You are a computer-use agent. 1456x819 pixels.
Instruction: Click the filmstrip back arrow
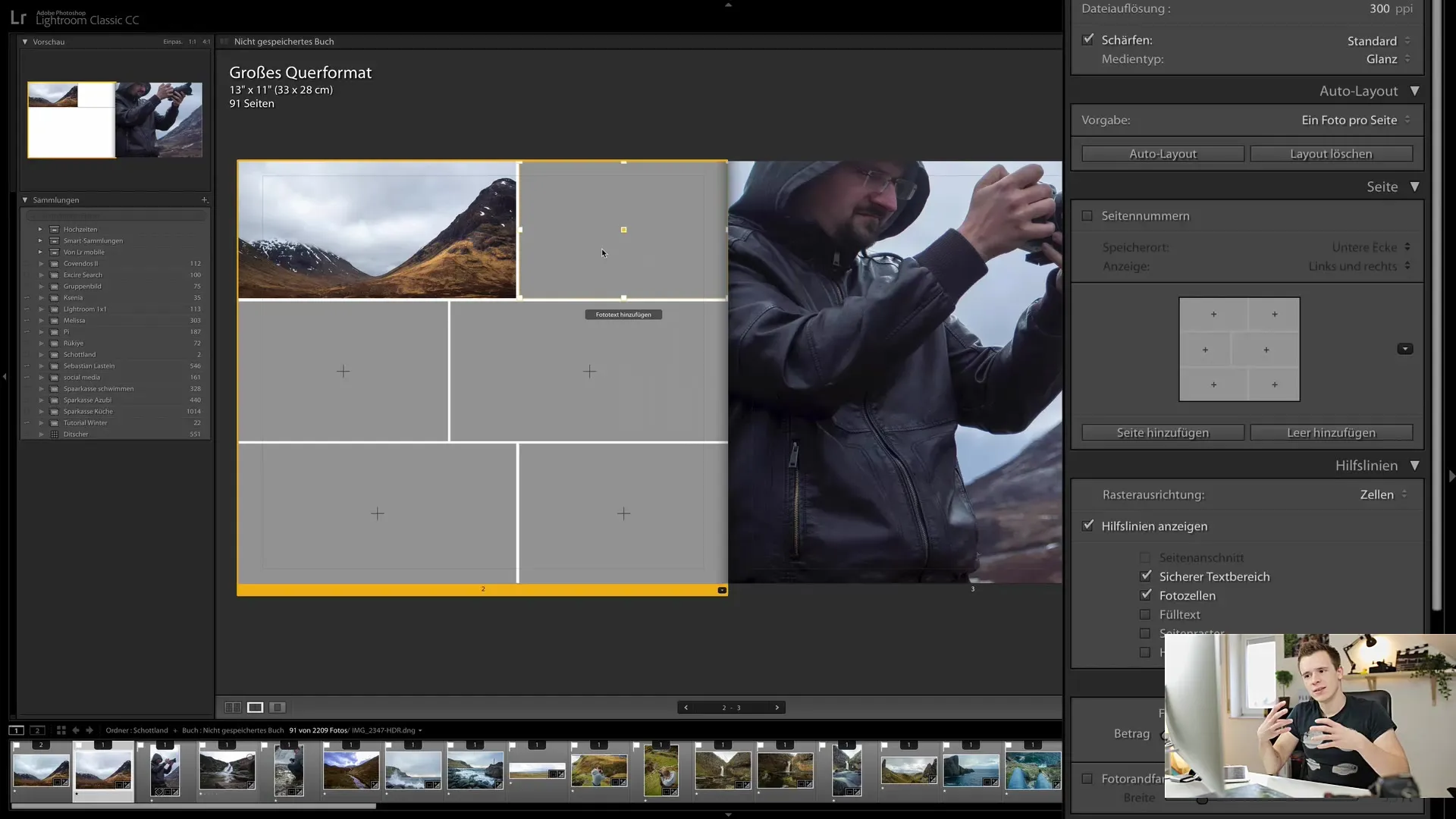76,730
